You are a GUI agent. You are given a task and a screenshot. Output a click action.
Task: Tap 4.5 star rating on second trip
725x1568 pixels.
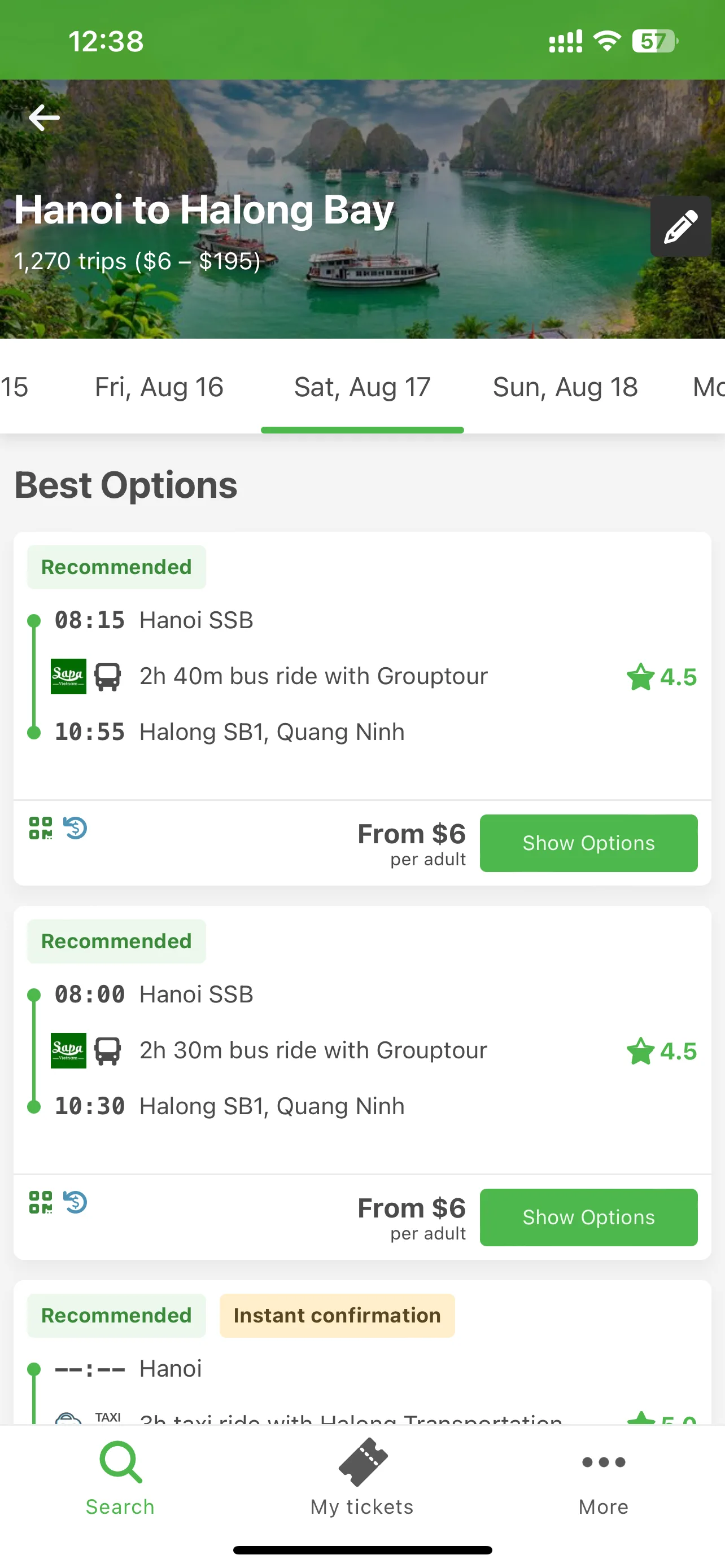662,1051
